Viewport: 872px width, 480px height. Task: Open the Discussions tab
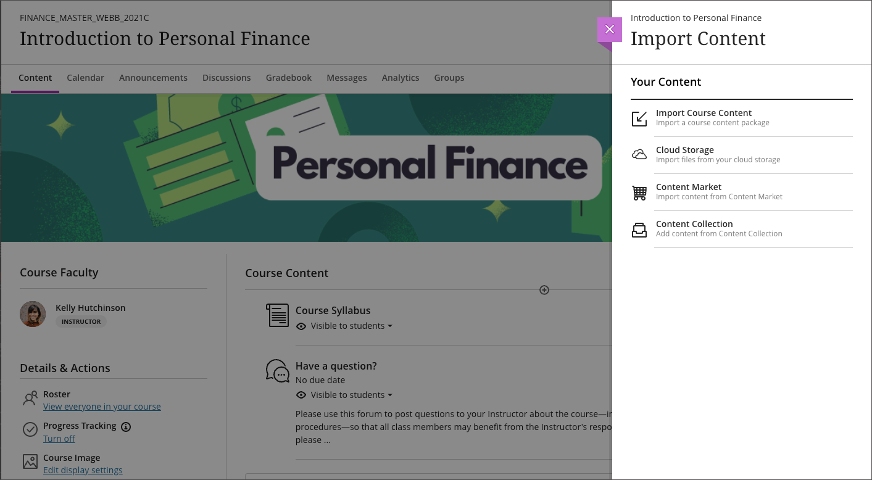coord(226,78)
